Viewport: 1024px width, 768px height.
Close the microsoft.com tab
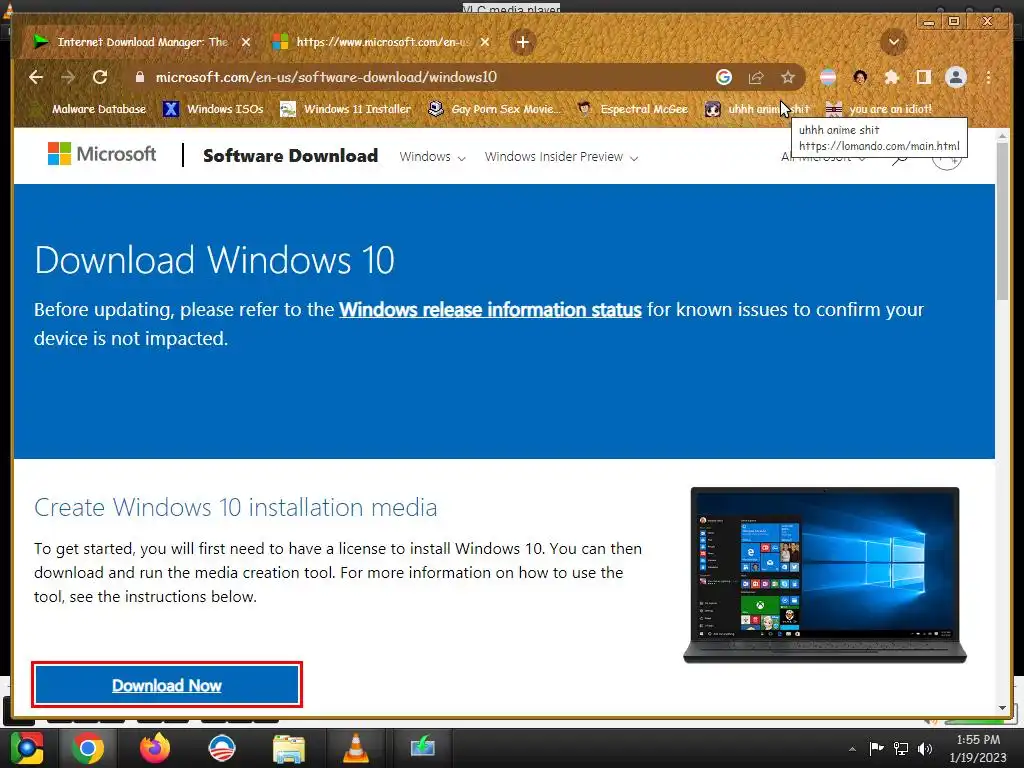(x=485, y=42)
